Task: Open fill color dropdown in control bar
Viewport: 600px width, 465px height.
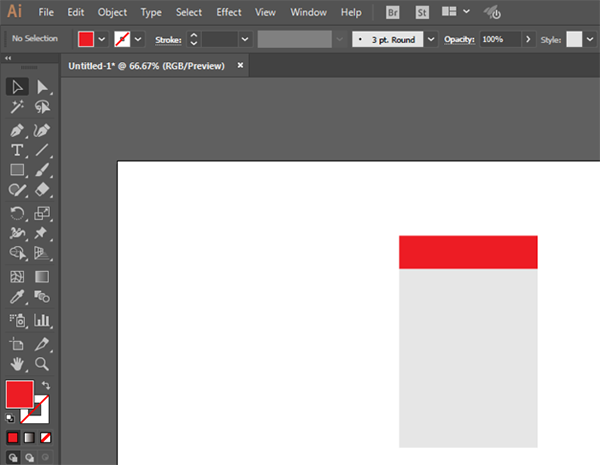Action: coord(102,39)
